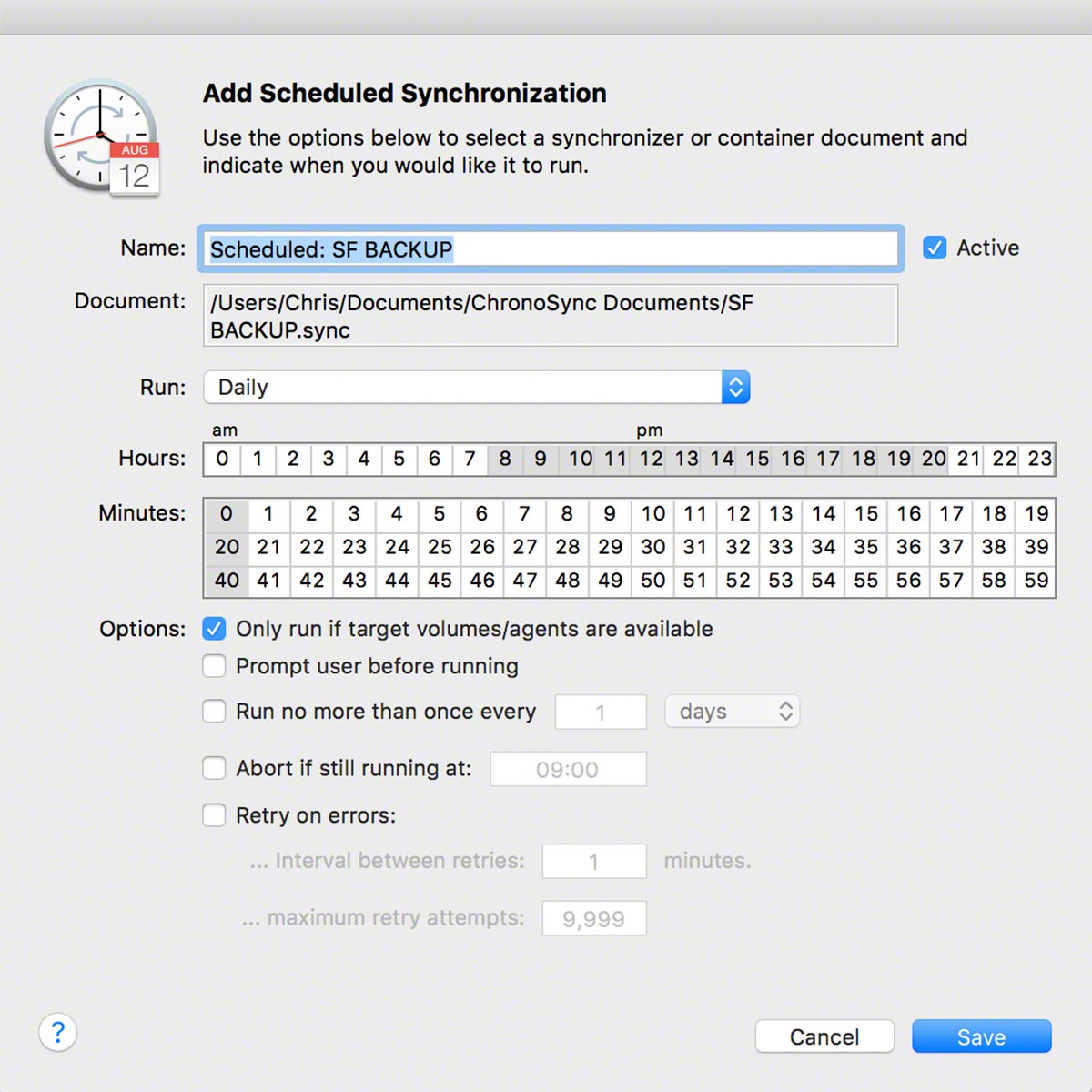The height and width of the screenshot is (1092, 1092).
Task: Select minute 45 in the Minutes grid
Action: [440, 581]
